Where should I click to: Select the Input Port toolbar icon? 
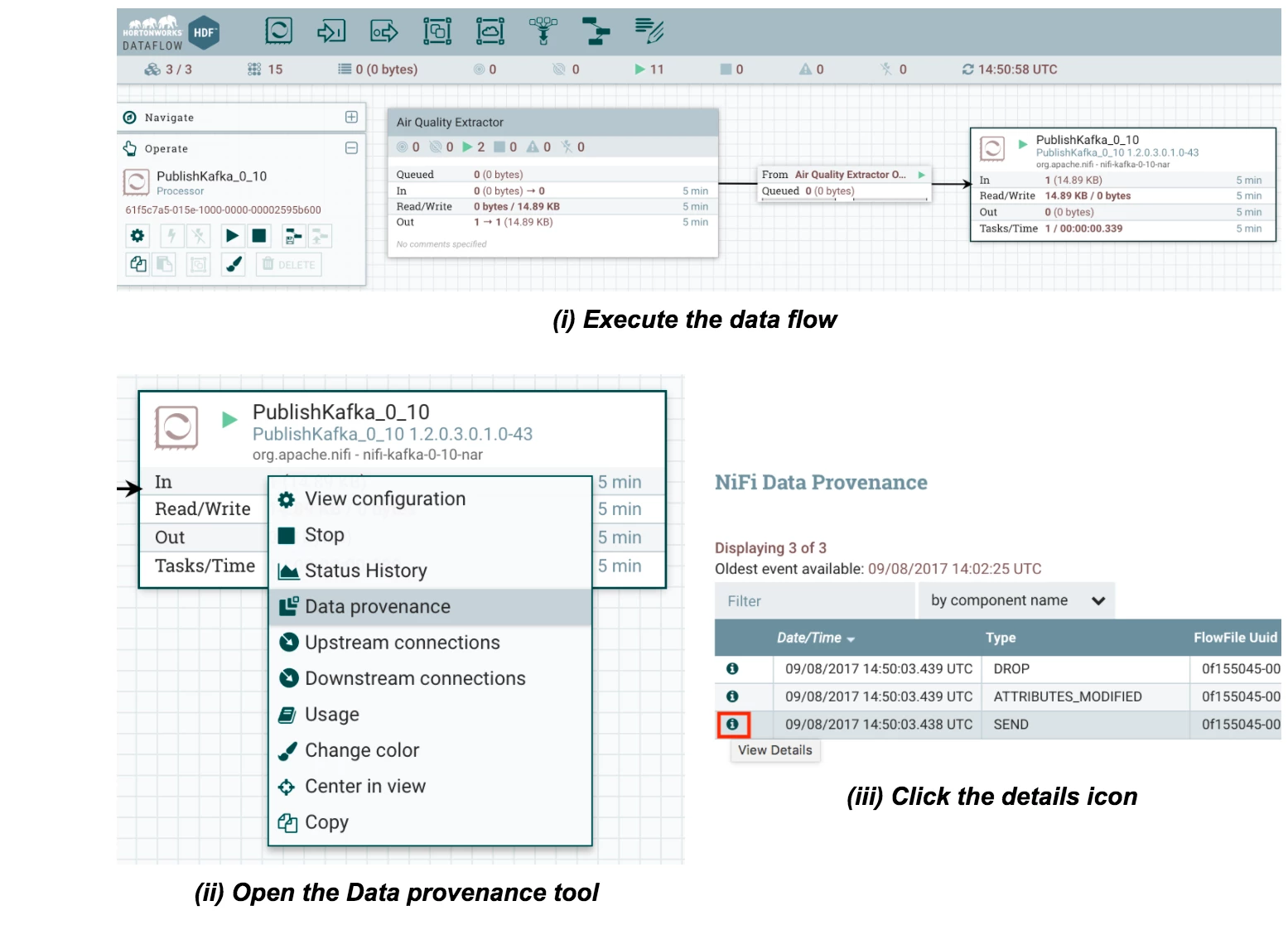click(331, 31)
